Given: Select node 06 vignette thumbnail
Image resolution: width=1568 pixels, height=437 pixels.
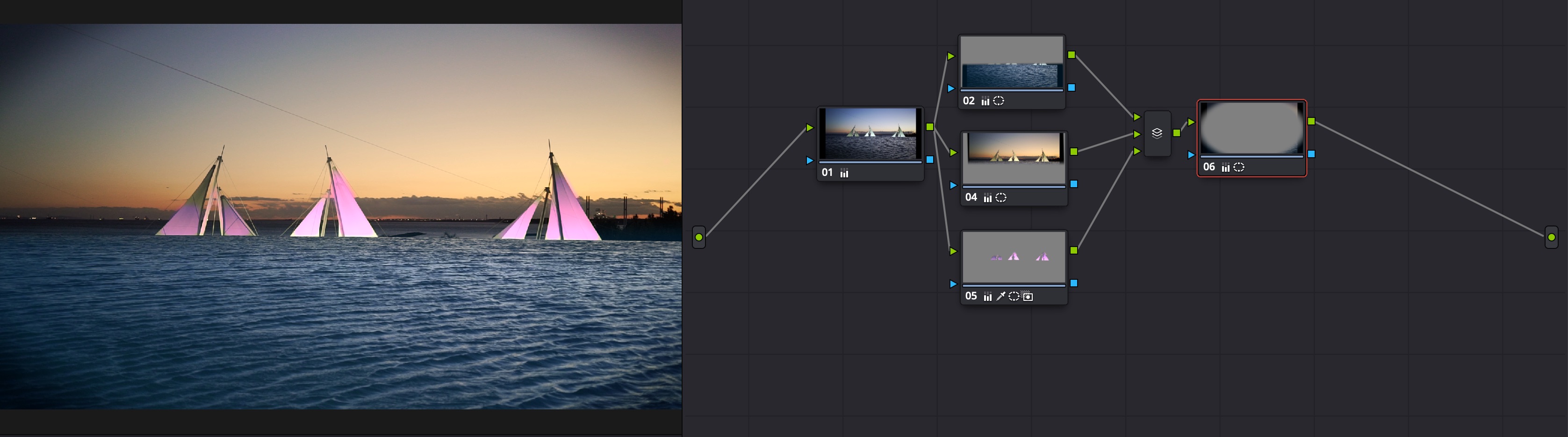Looking at the screenshot, I should pyautogui.click(x=1251, y=128).
